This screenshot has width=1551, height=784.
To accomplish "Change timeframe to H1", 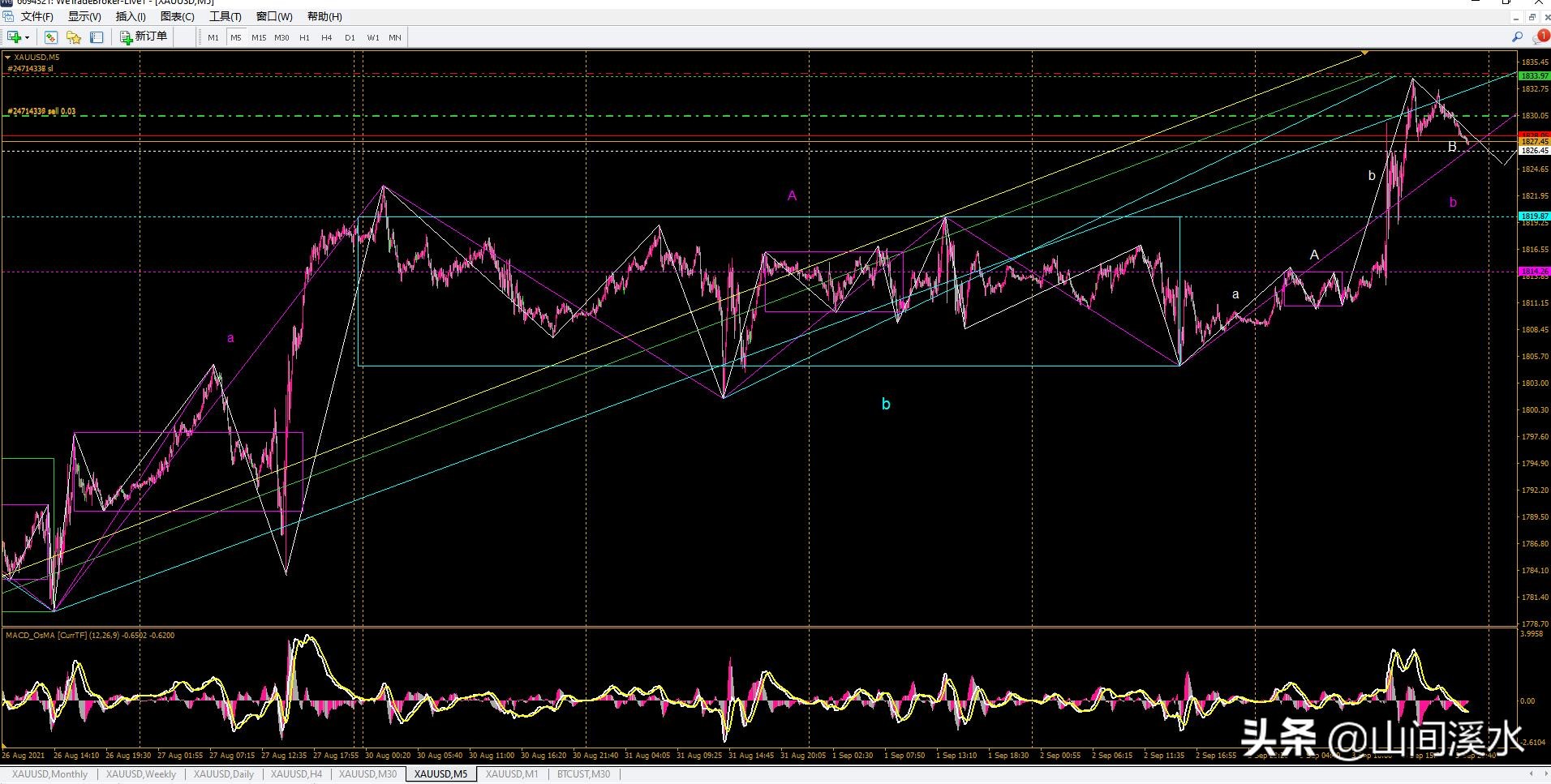I will (304, 37).
